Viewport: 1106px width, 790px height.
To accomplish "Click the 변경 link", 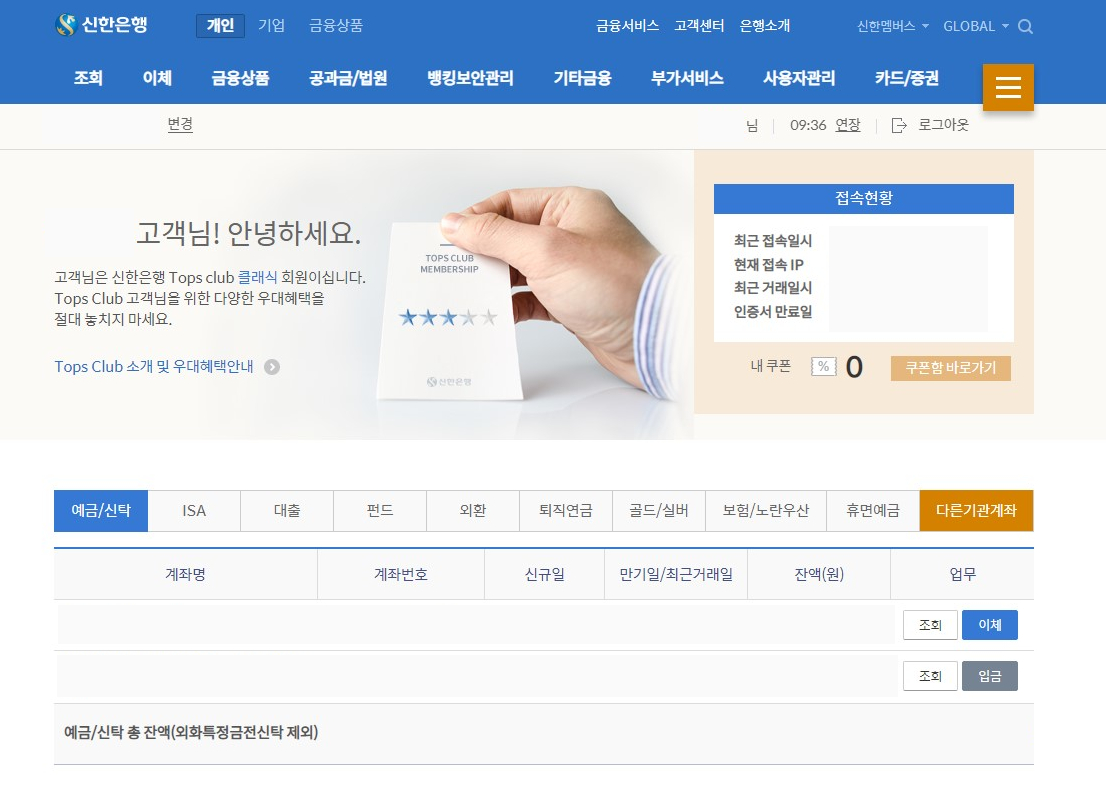I will coord(180,125).
